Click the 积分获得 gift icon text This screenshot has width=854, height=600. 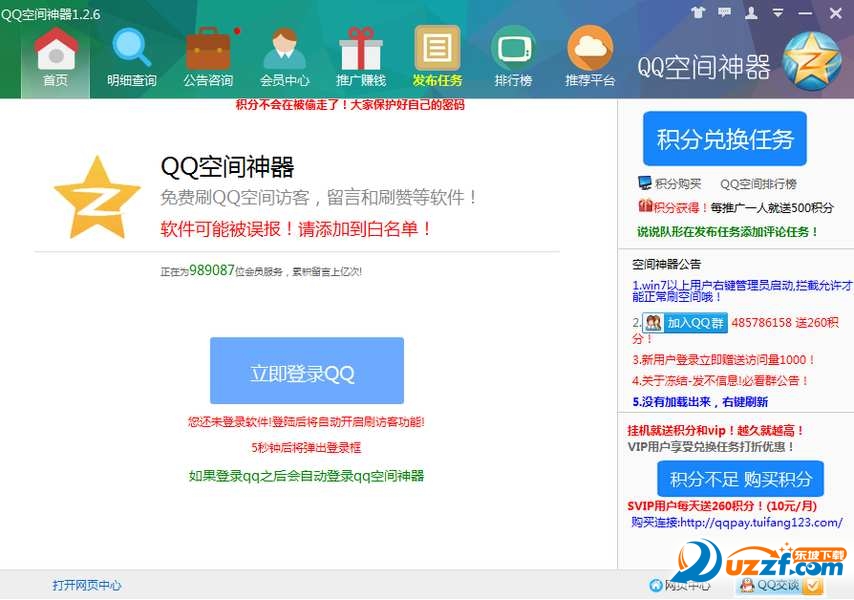pos(673,207)
